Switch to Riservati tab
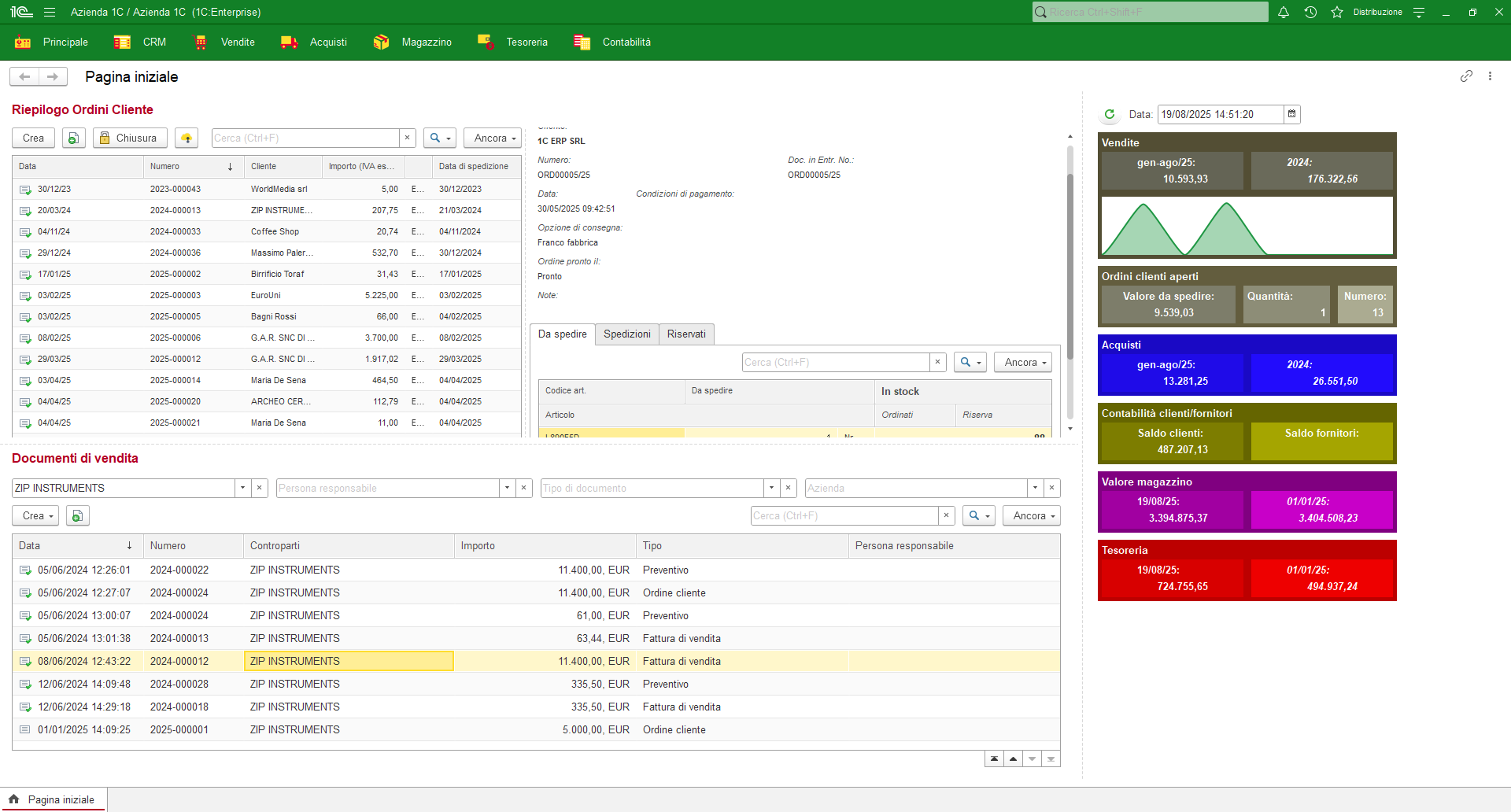This screenshot has width=1511, height=812. pos(686,334)
